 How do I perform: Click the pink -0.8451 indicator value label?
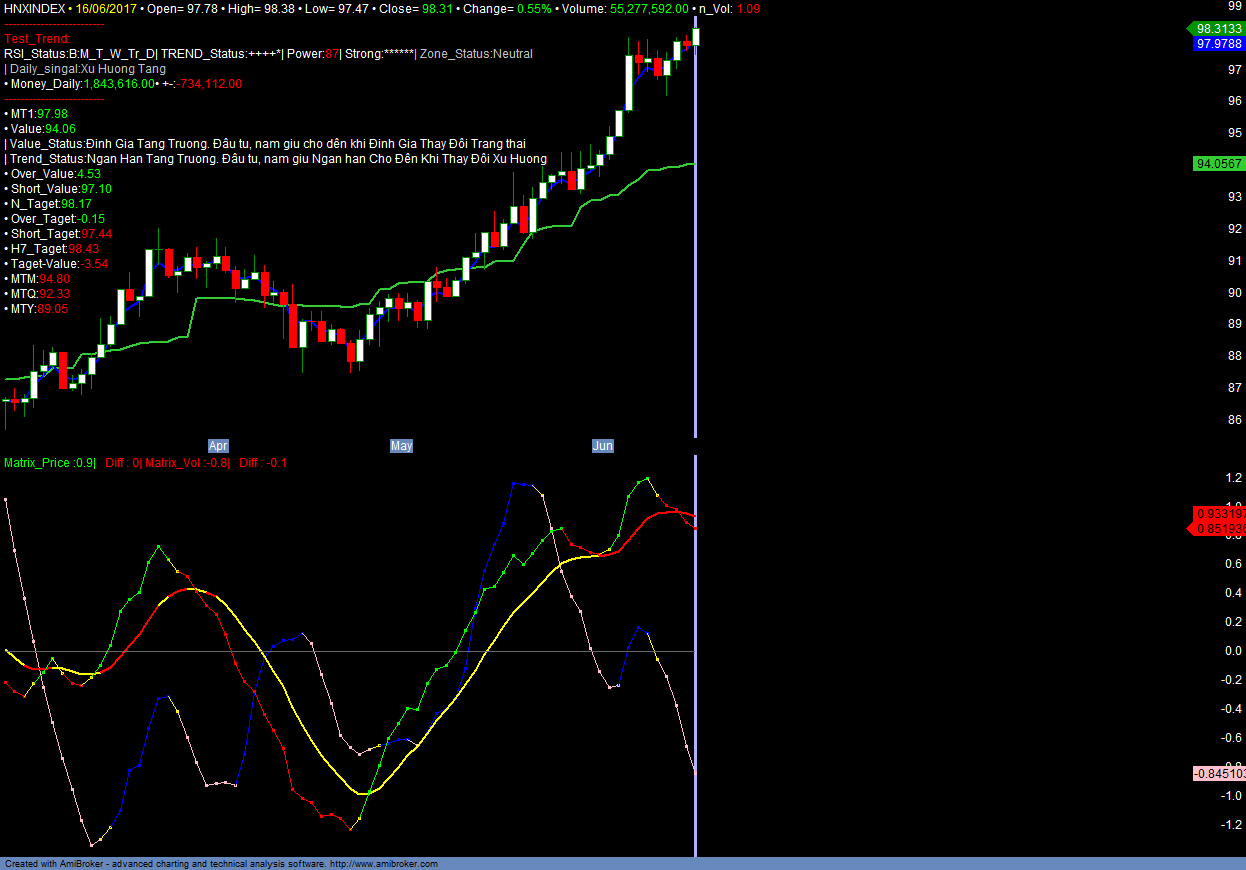pos(1218,773)
